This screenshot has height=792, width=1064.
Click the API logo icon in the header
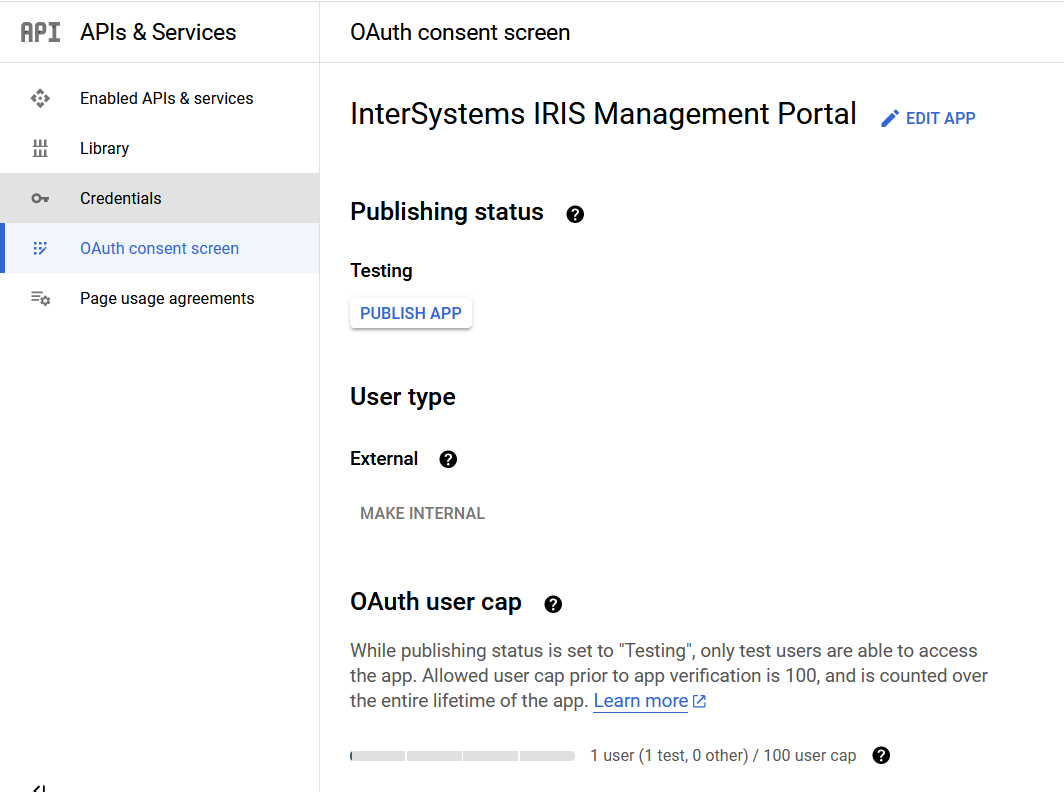40,32
